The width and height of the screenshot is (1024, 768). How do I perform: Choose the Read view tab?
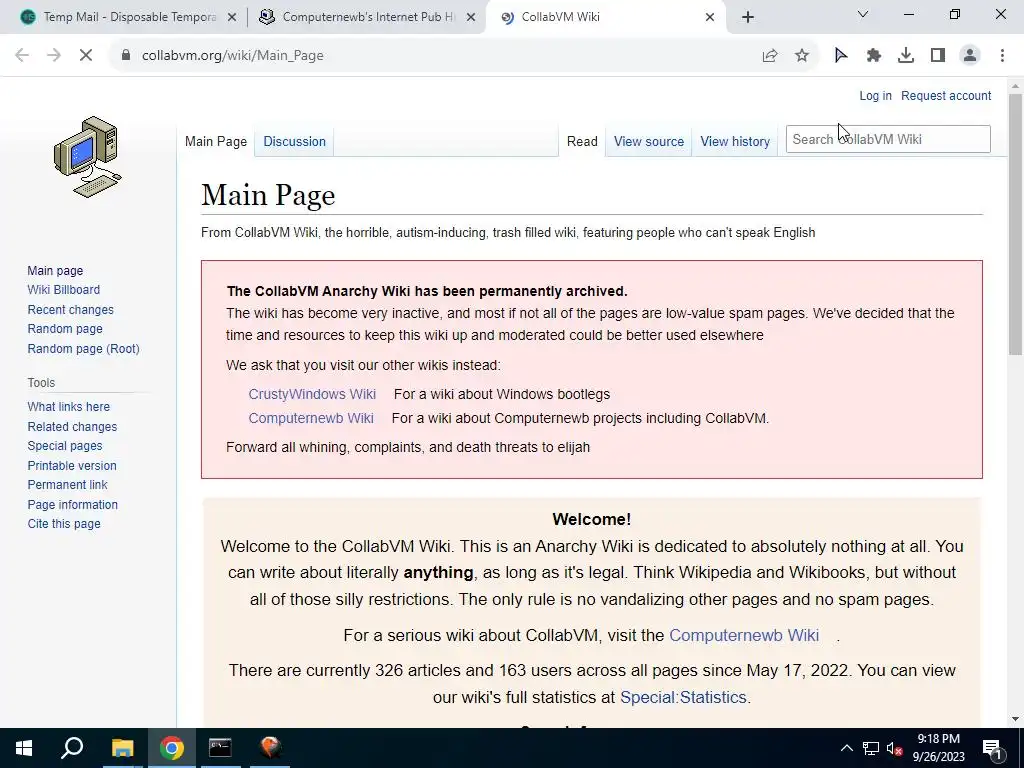(582, 142)
